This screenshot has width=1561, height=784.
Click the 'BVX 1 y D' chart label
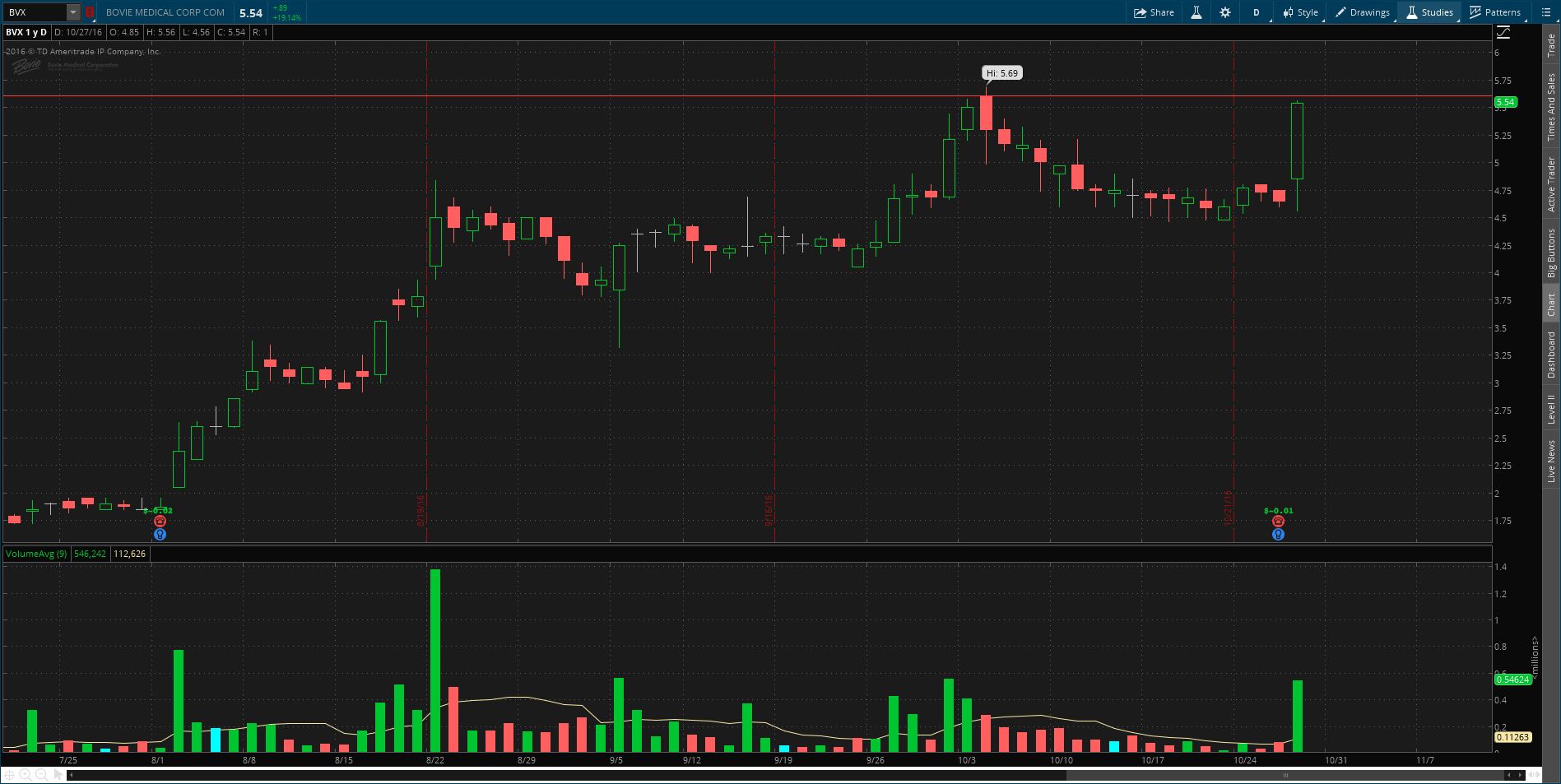point(26,32)
